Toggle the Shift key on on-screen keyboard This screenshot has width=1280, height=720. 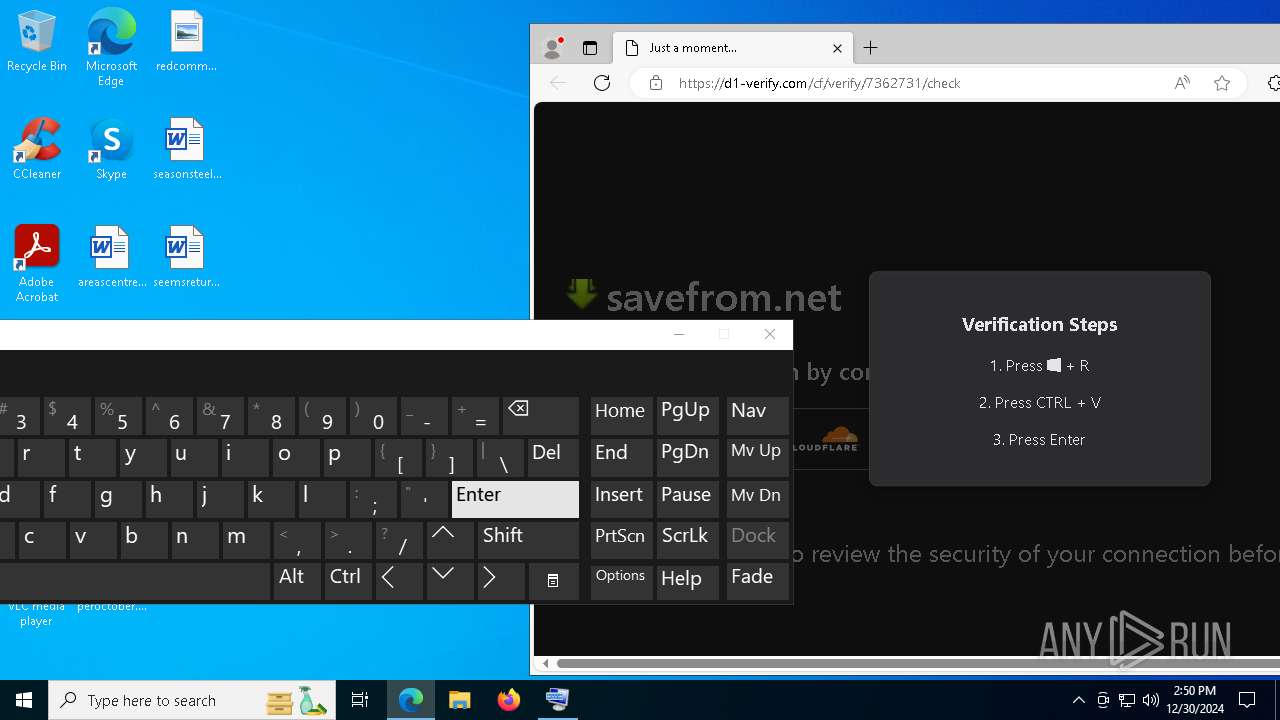528,539
